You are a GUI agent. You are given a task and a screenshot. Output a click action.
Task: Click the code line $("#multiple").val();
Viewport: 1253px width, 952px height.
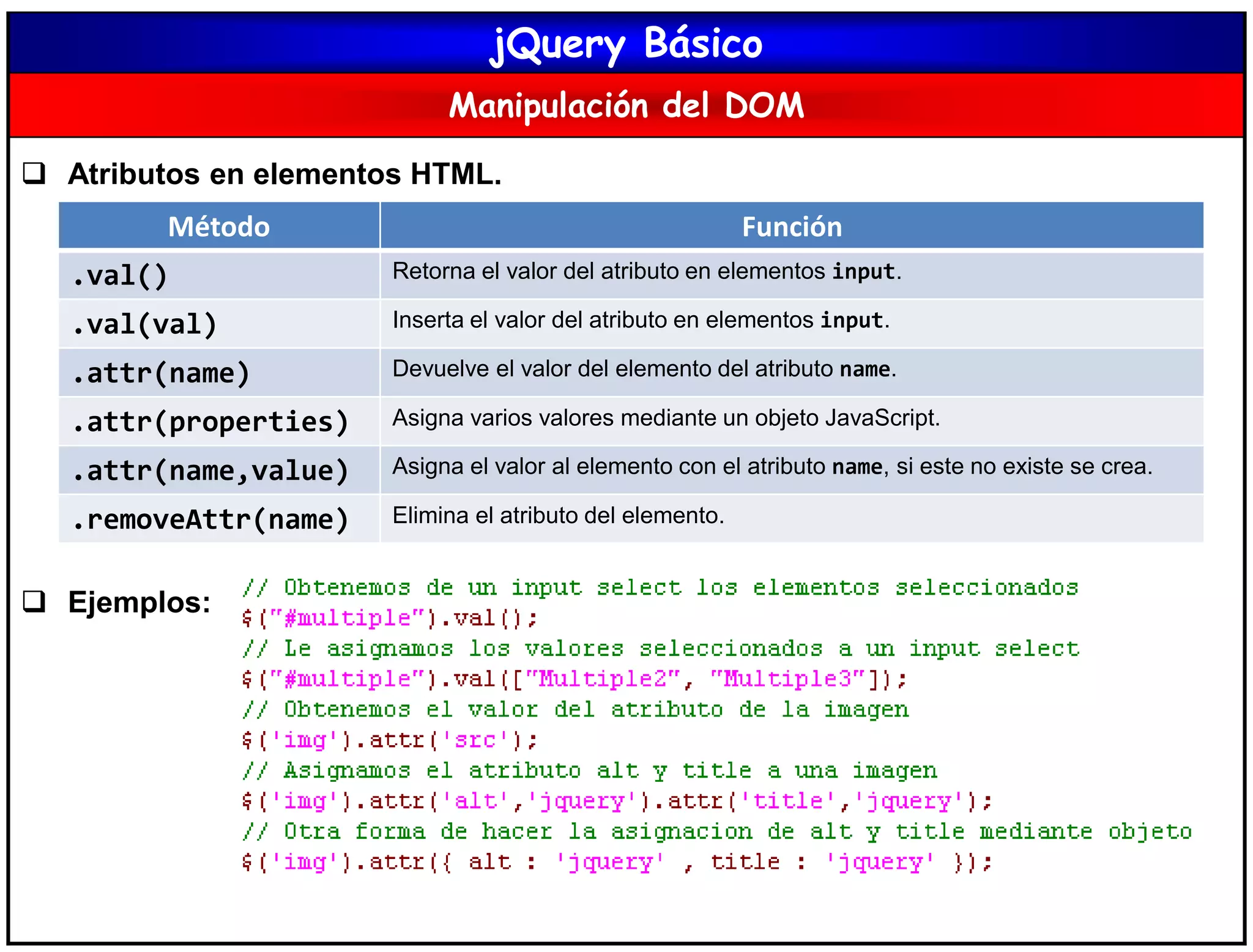click(x=390, y=618)
